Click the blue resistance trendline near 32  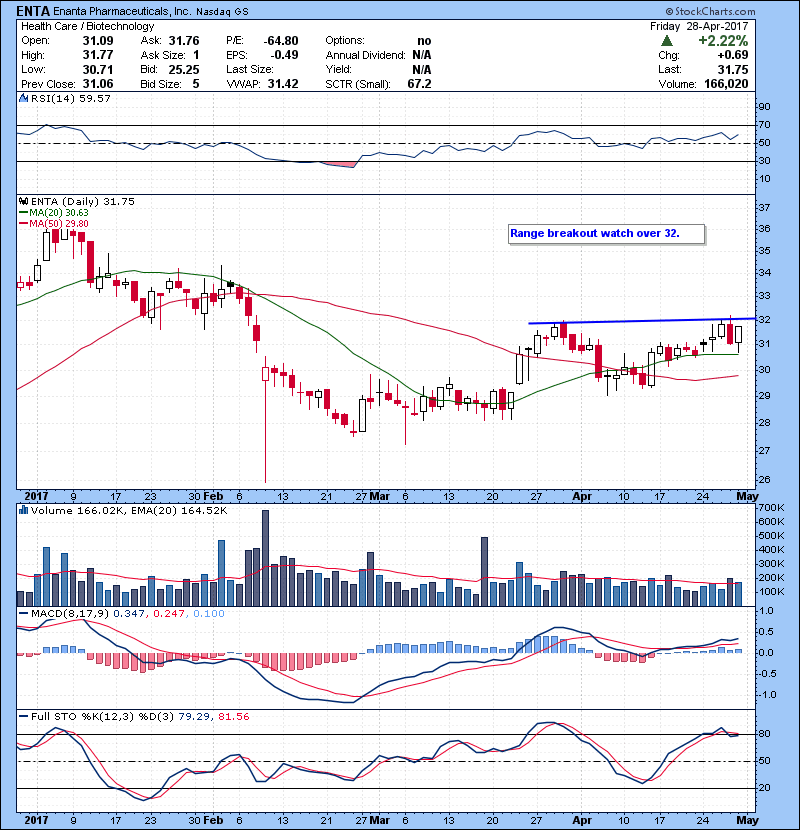click(642, 321)
